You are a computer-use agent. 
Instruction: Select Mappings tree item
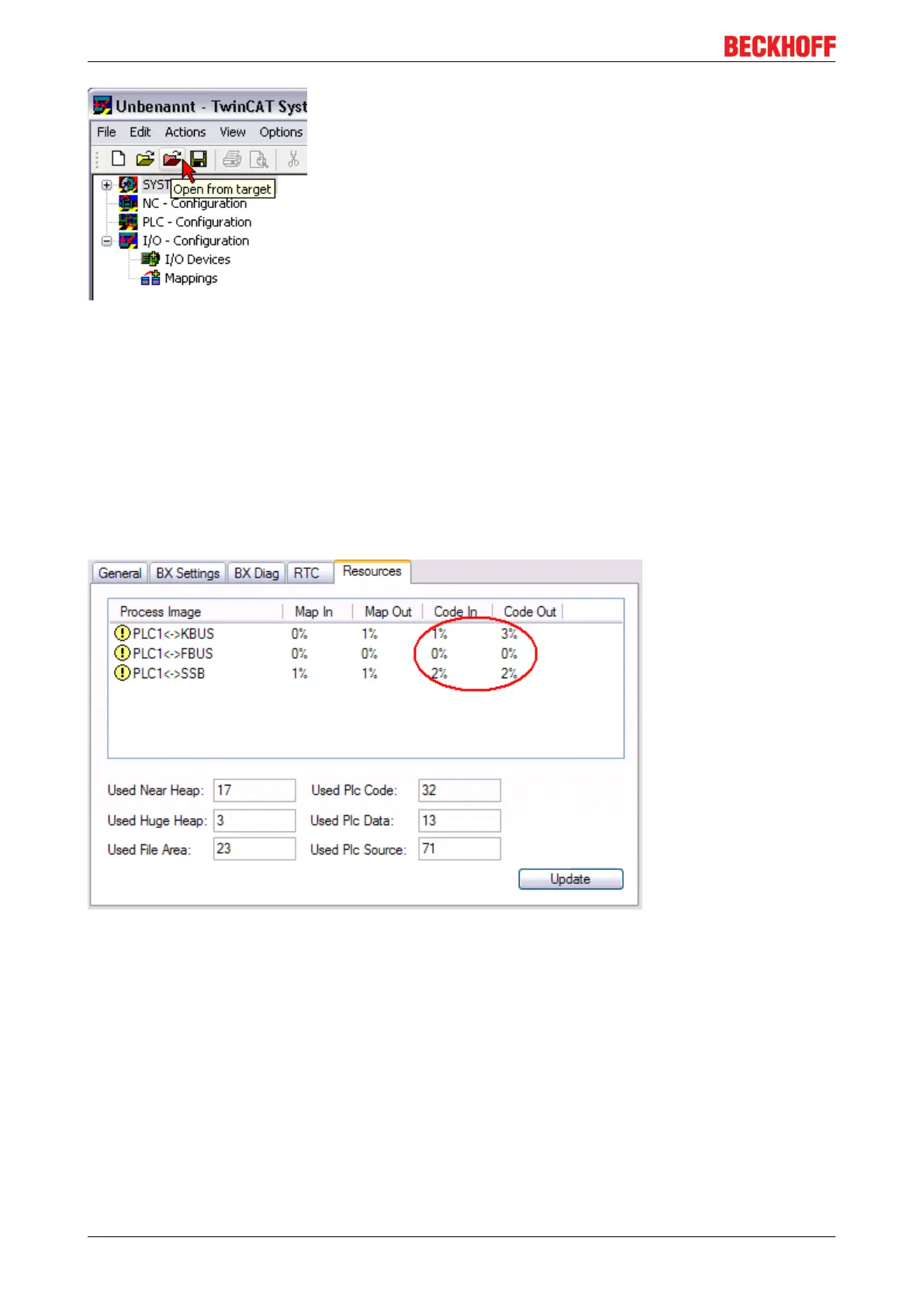coord(191,278)
